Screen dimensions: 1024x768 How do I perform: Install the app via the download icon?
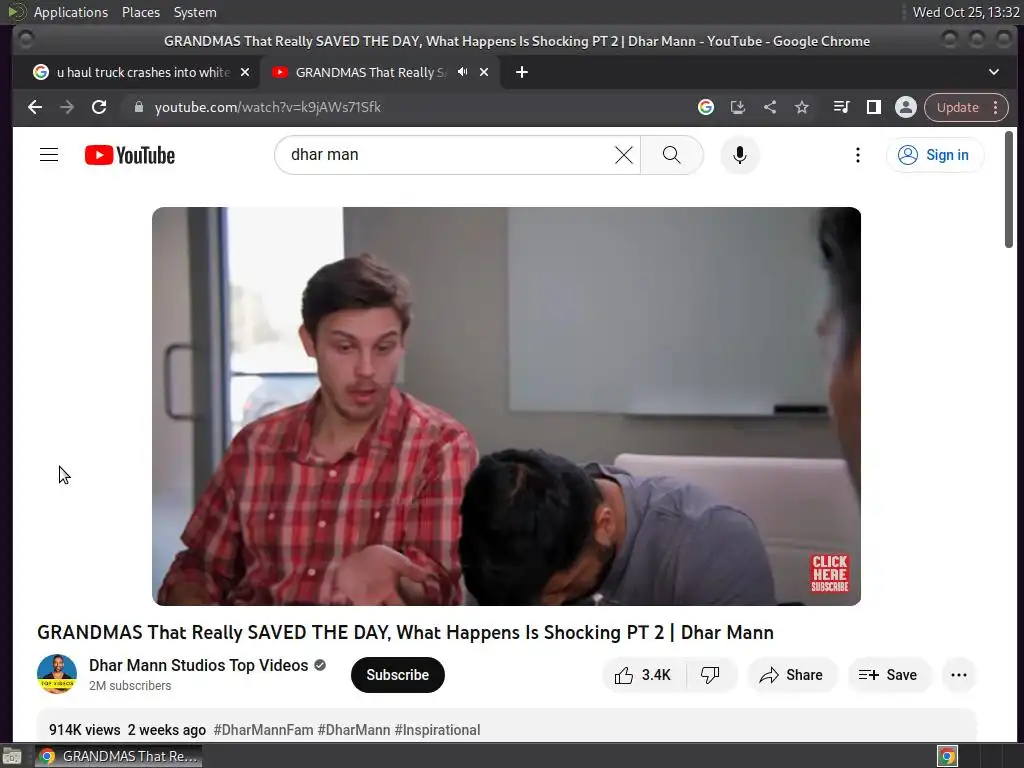(738, 107)
